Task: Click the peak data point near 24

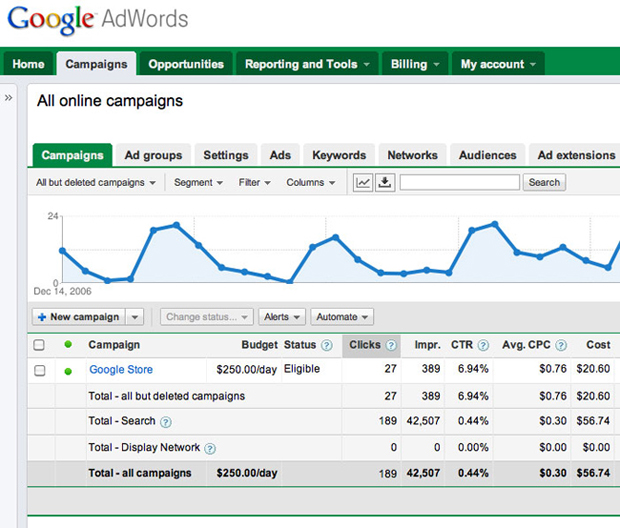Action: tap(494, 224)
